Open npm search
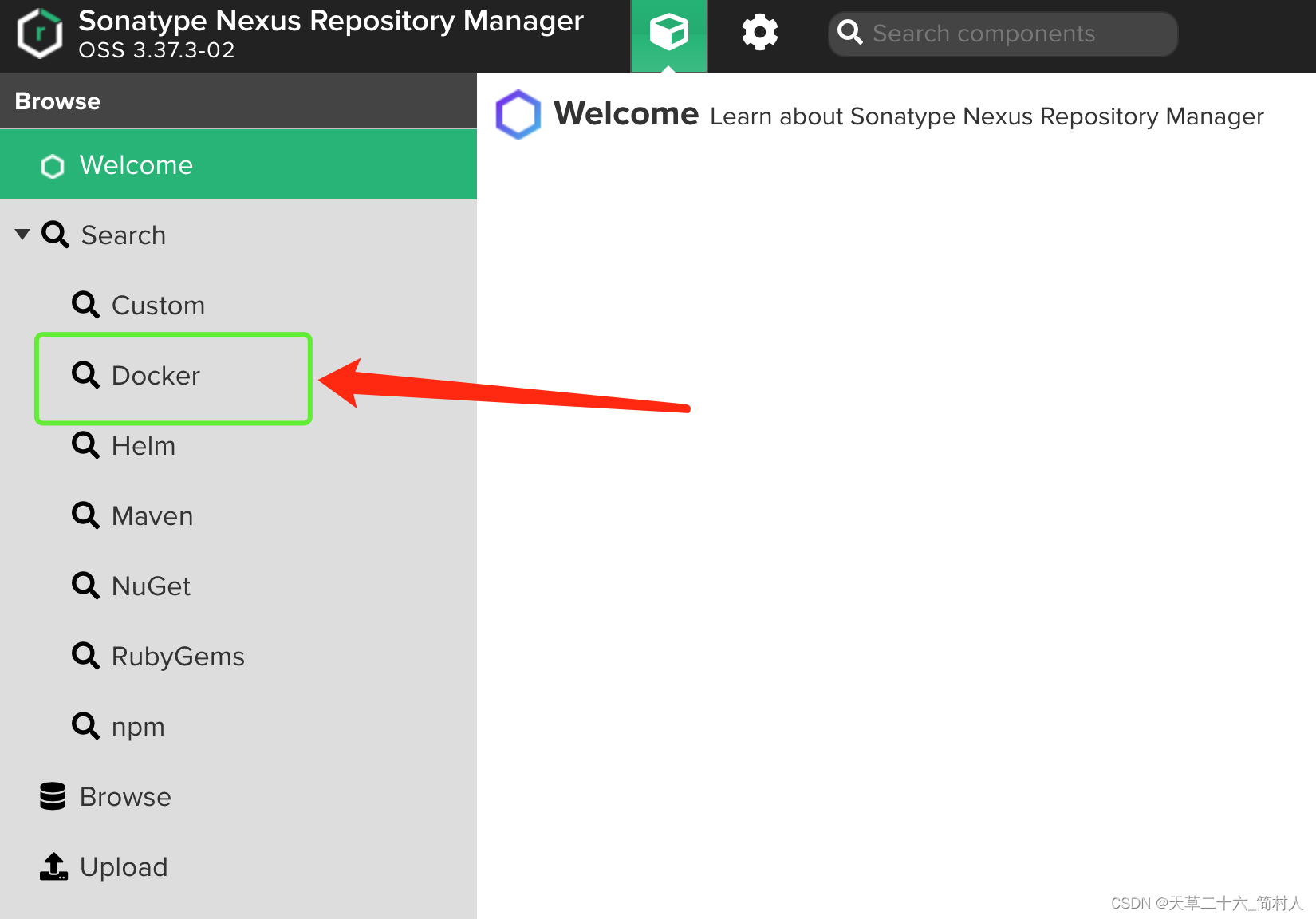 click(138, 728)
